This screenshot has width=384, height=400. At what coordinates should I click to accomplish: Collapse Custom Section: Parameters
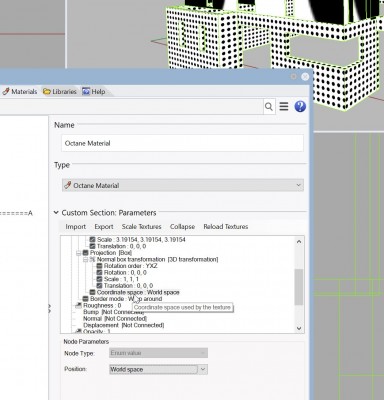[56, 213]
